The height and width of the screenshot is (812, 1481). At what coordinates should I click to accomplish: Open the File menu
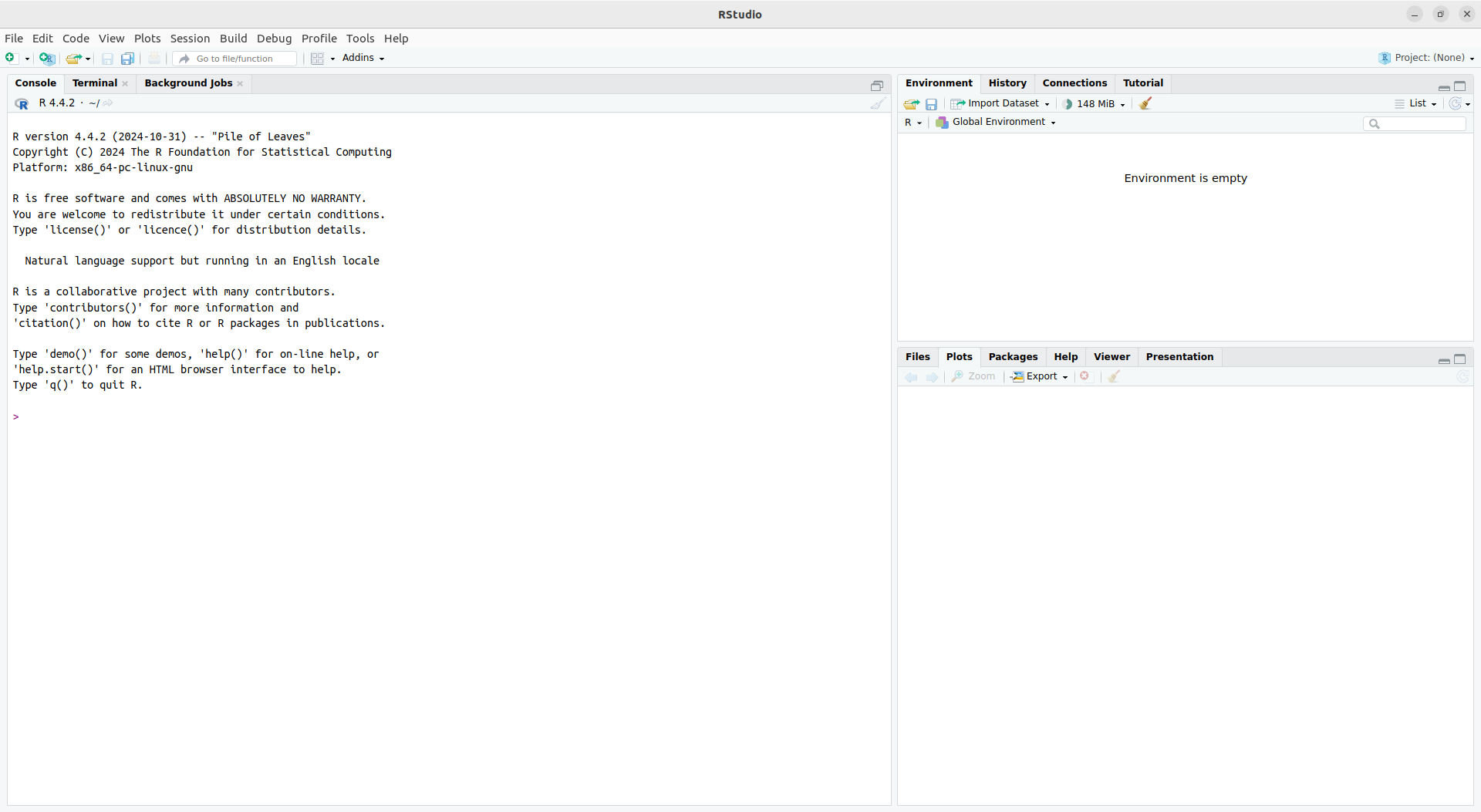pyautogui.click(x=14, y=39)
